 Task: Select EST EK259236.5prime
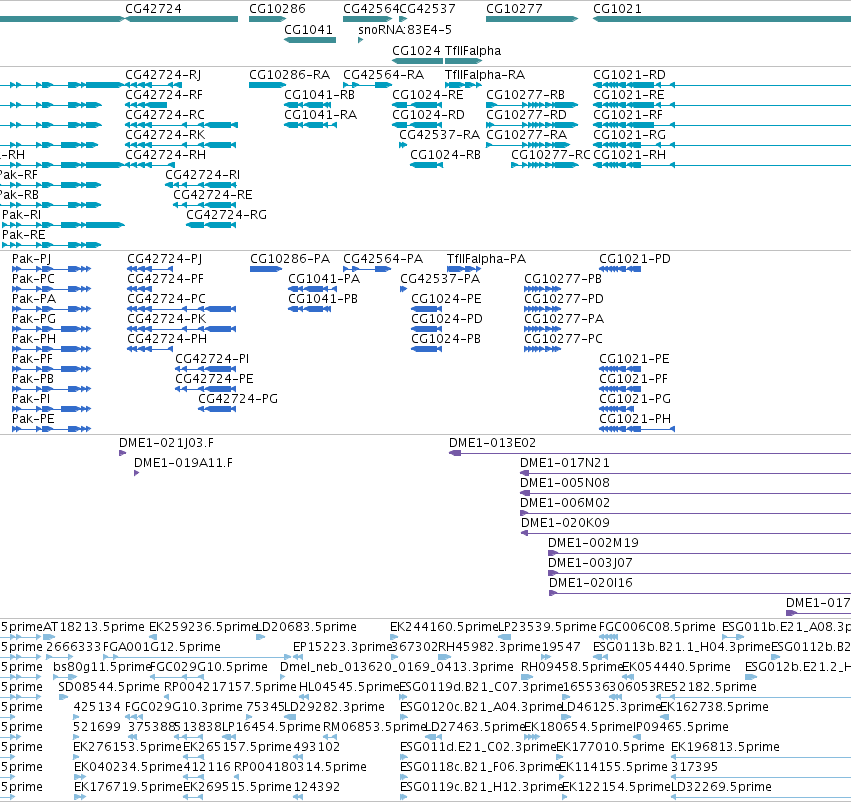coord(202,627)
